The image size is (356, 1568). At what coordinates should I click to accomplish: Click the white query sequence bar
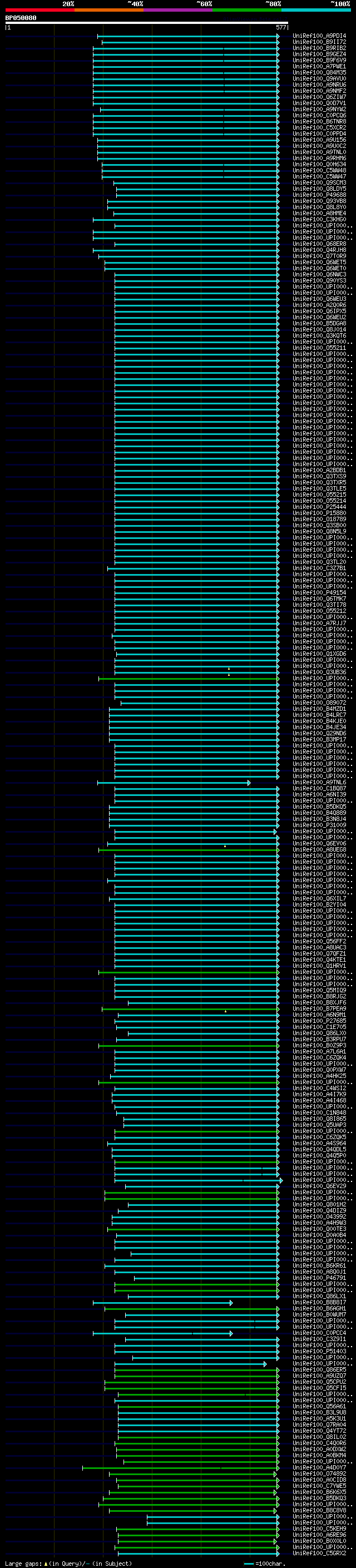pyautogui.click(x=147, y=22)
